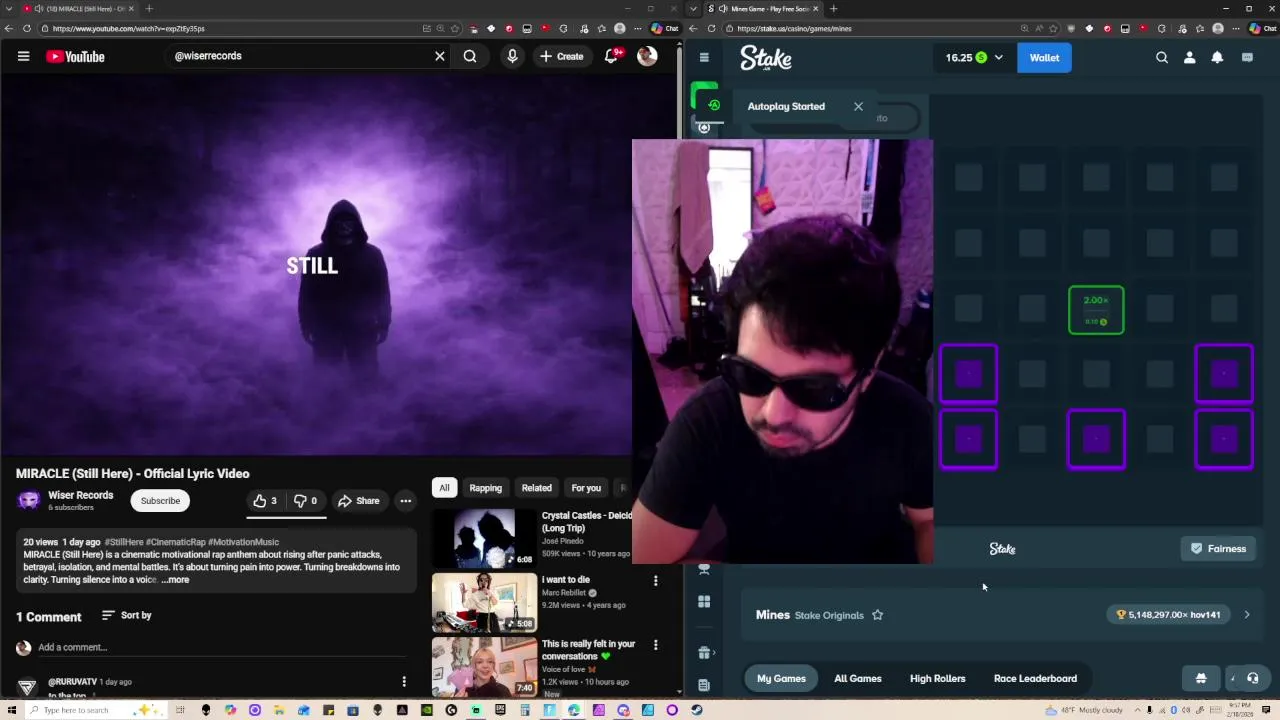Image resolution: width=1280 pixels, height=720 pixels.
Task: Select the Rapping filter chip
Action: coord(485,488)
